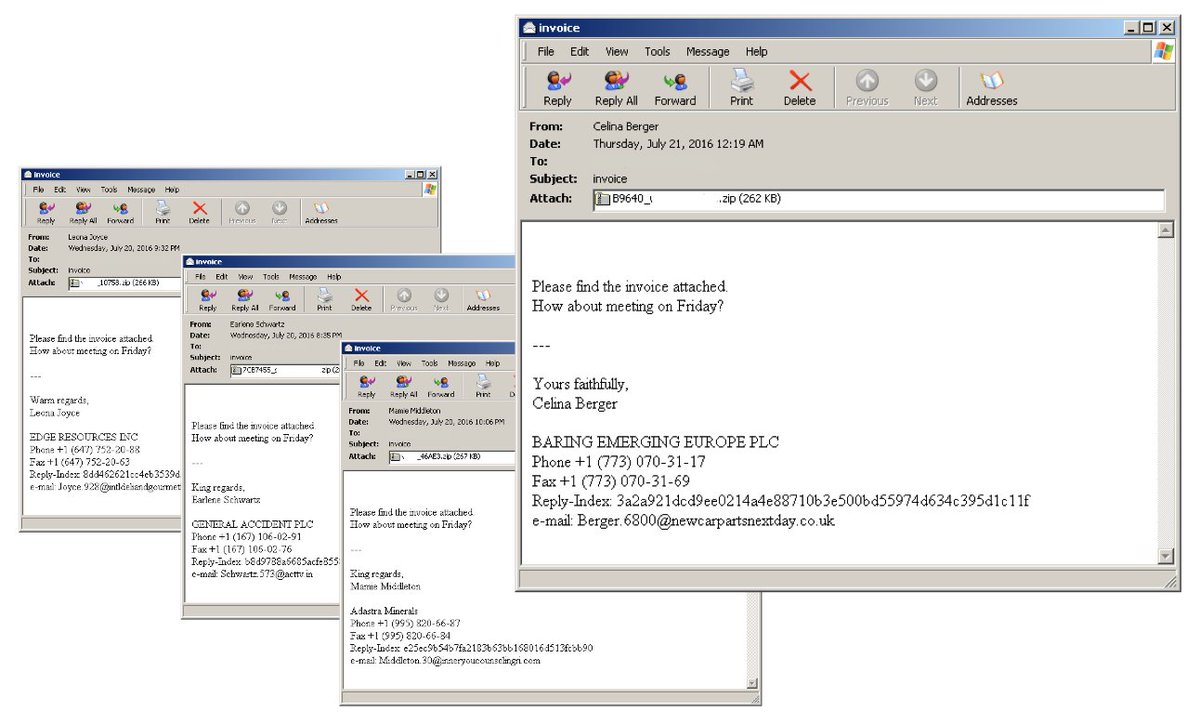The height and width of the screenshot is (724, 1200).
Task: Forward the Earlene Schwartz email
Action: click(282, 300)
